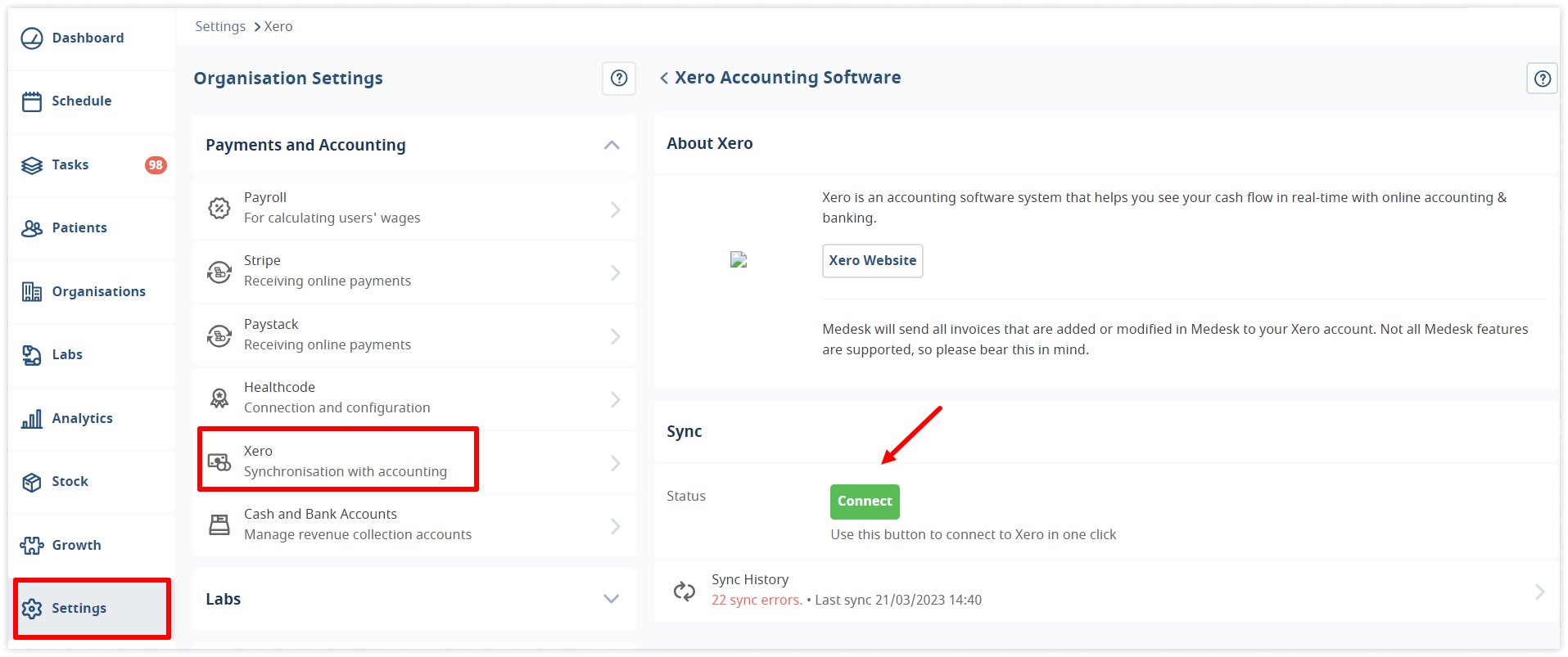Click the Growth label in sidebar

77,546
